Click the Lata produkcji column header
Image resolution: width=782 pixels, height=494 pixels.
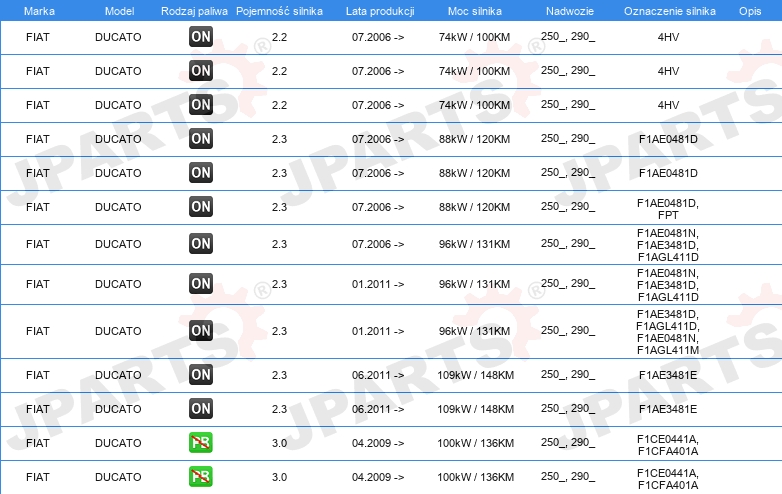[380, 11]
